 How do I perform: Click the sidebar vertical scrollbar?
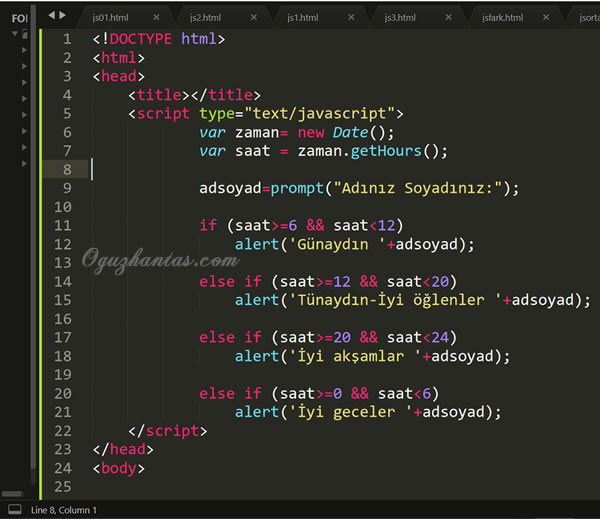click(33, 237)
